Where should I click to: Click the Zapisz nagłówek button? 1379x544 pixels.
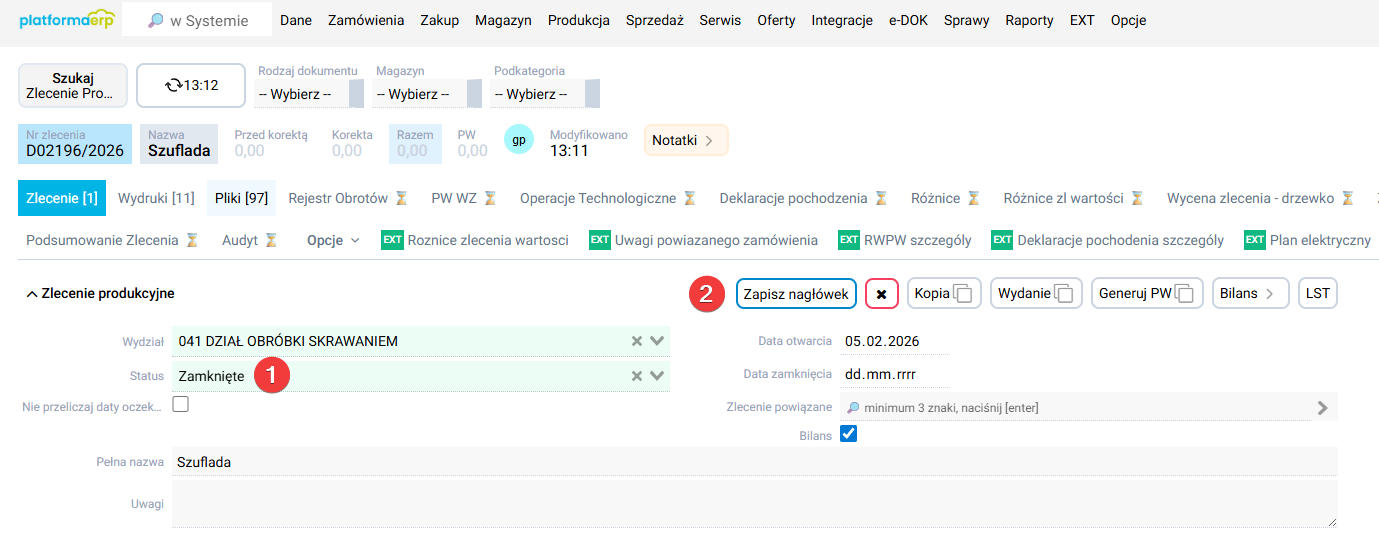[x=796, y=294]
